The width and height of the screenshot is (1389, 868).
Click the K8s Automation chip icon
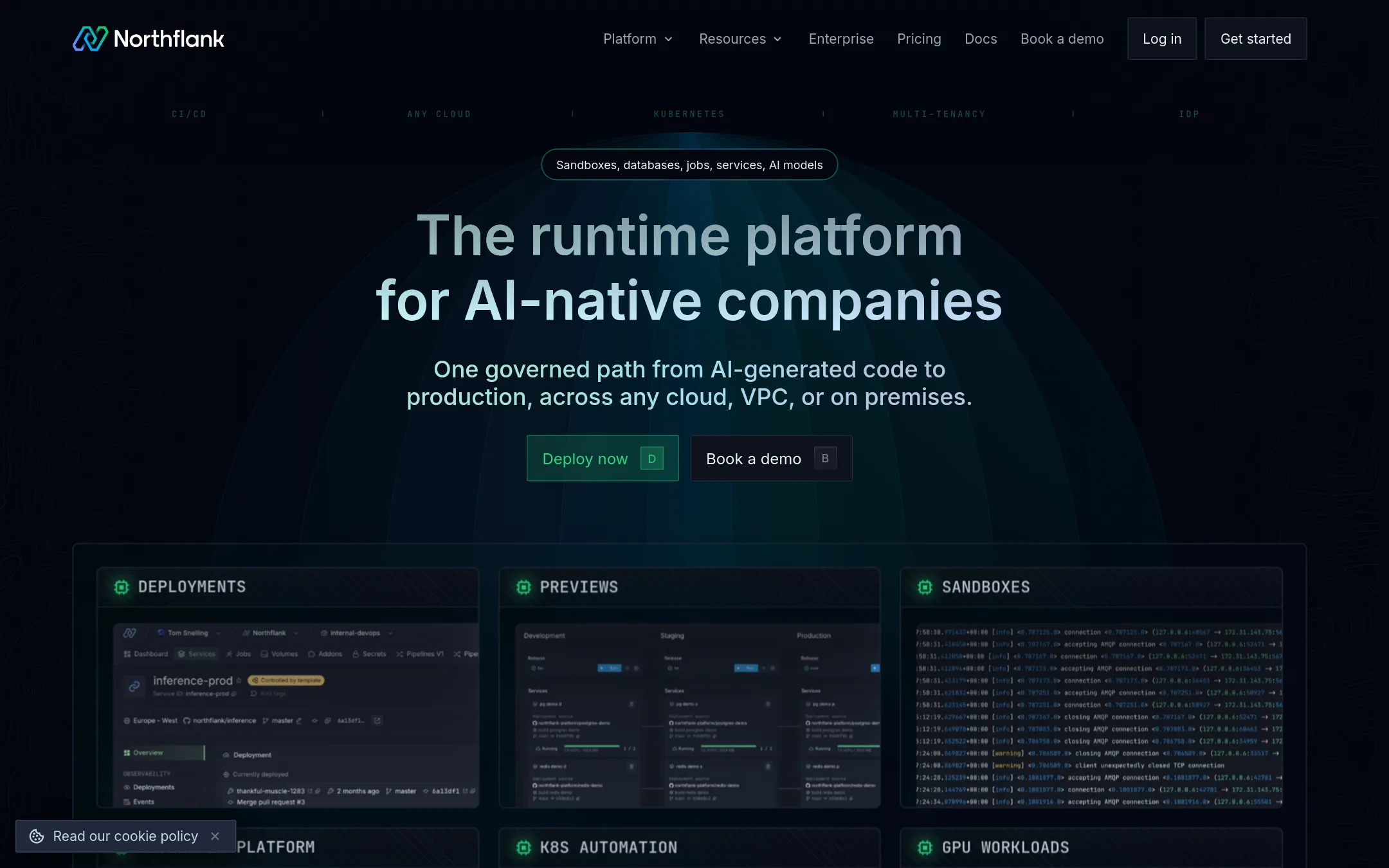point(523,847)
